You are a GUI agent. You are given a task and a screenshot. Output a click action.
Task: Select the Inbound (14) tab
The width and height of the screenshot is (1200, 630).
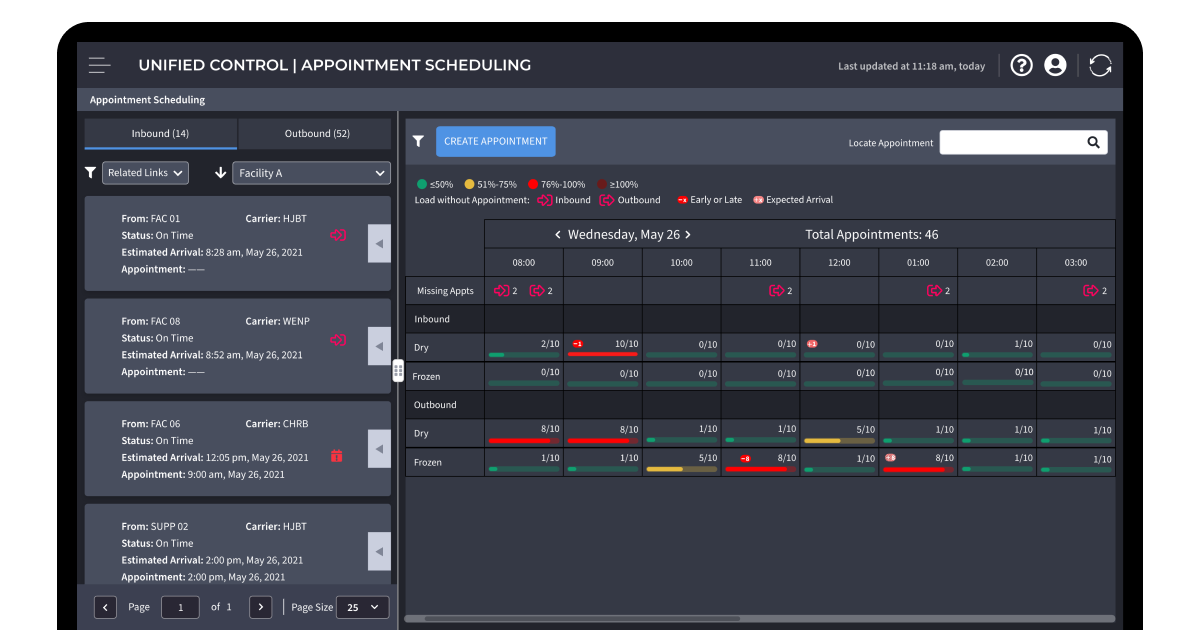(x=160, y=134)
